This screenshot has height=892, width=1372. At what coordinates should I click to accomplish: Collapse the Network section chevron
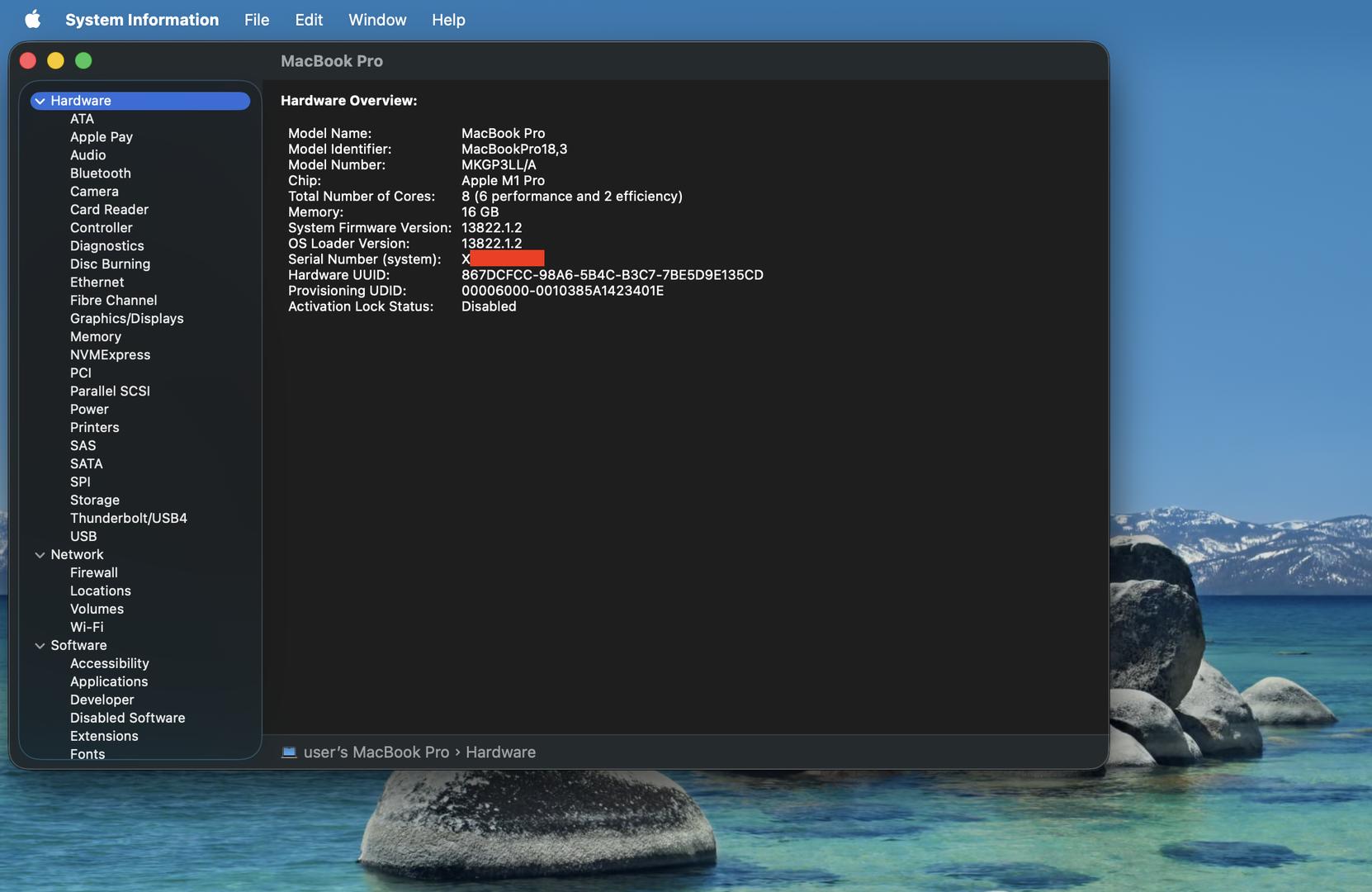(x=40, y=555)
